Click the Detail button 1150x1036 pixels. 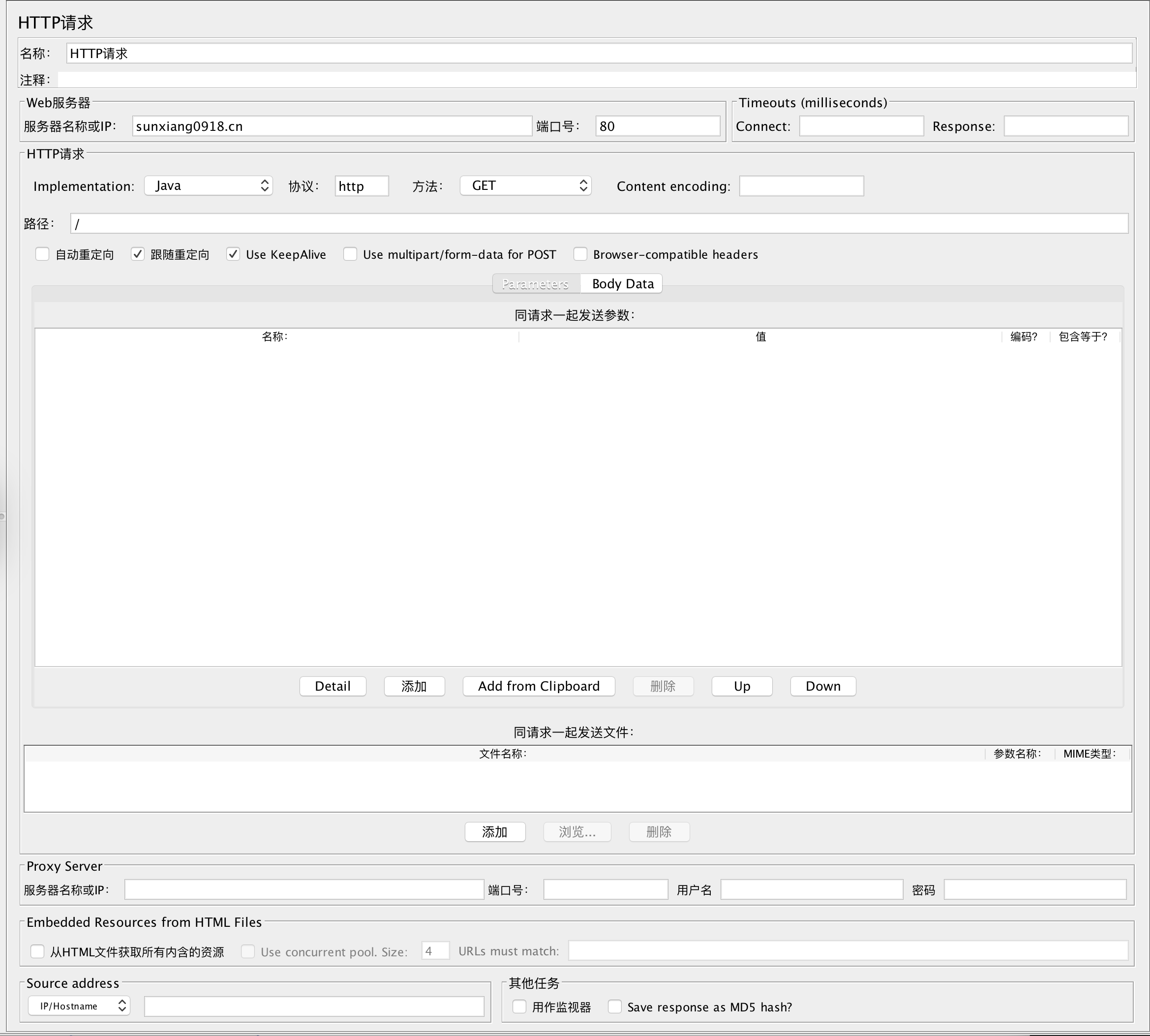click(333, 686)
